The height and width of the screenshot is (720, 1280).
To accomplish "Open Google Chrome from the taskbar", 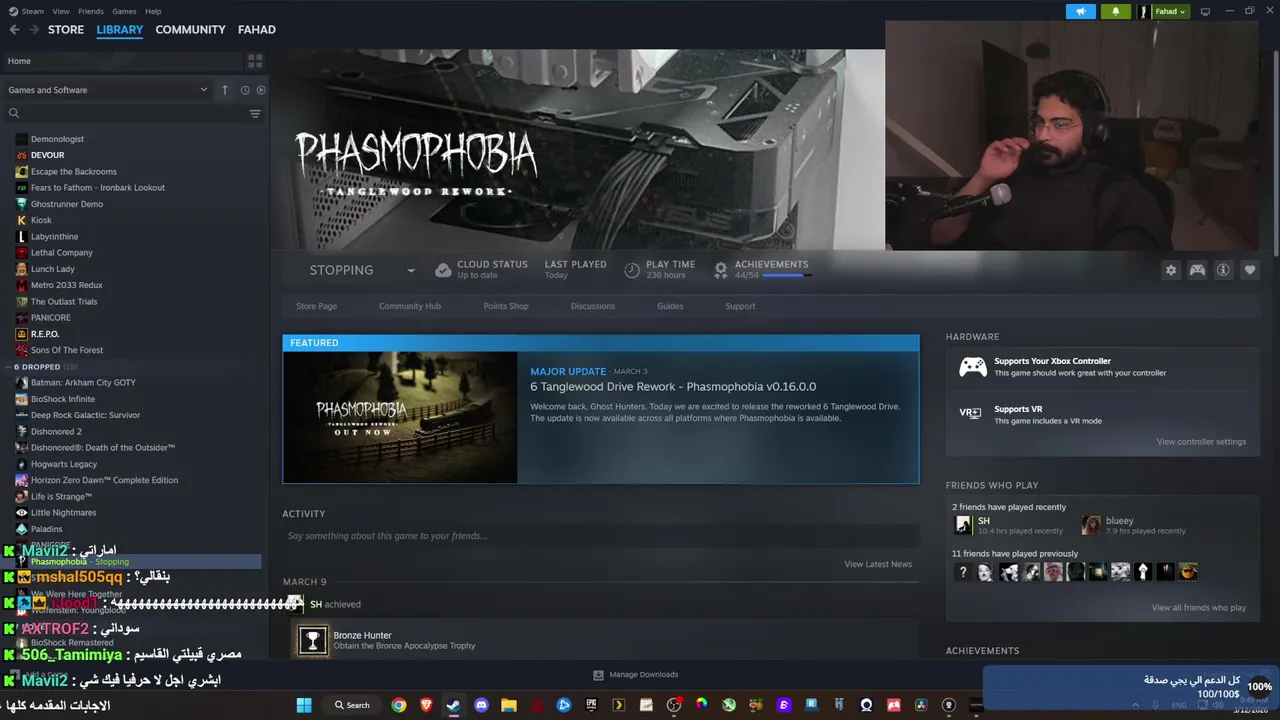I will pos(399,705).
